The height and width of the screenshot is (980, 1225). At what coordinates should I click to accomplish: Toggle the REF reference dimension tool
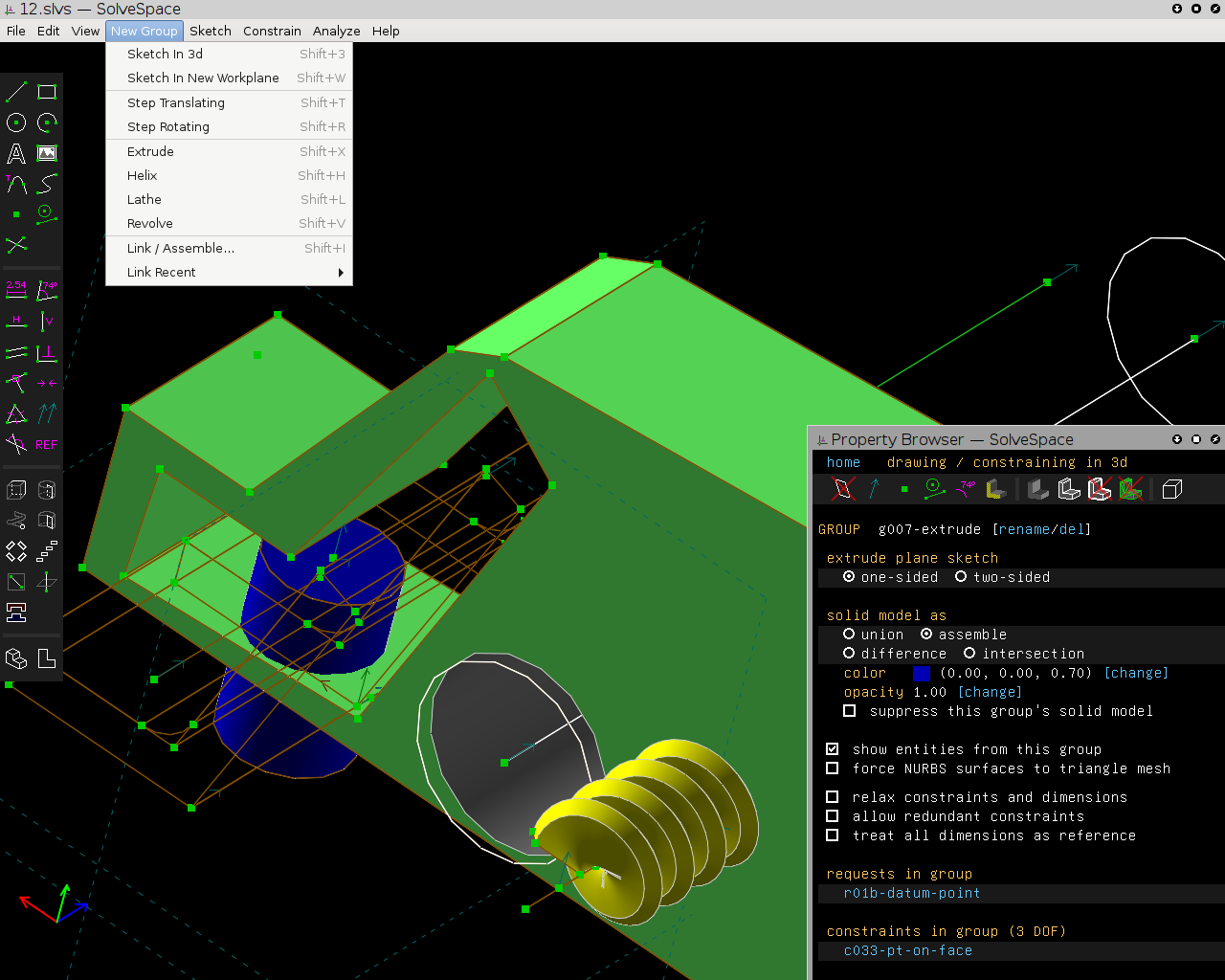[x=47, y=445]
